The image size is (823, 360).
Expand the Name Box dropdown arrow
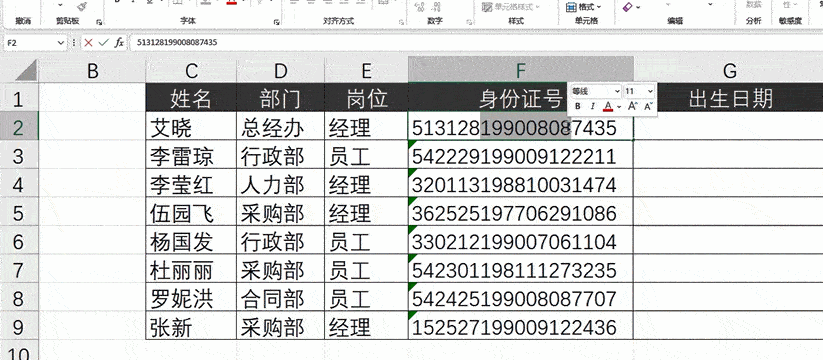pyautogui.click(x=61, y=43)
